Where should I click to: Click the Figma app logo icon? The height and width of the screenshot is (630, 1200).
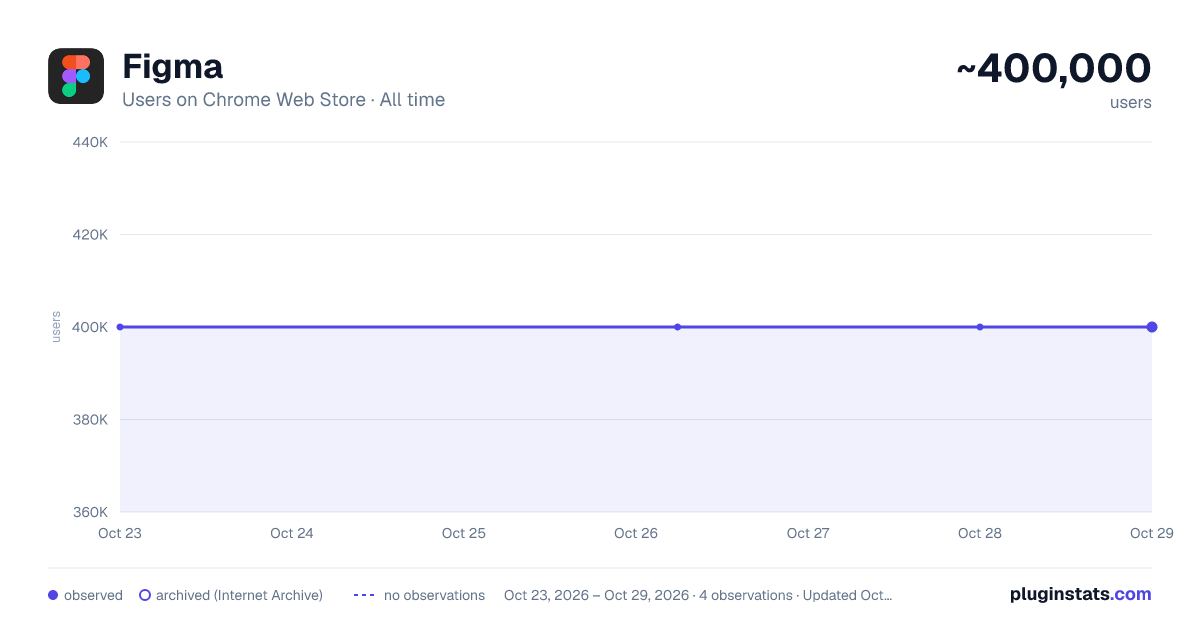coord(76,76)
